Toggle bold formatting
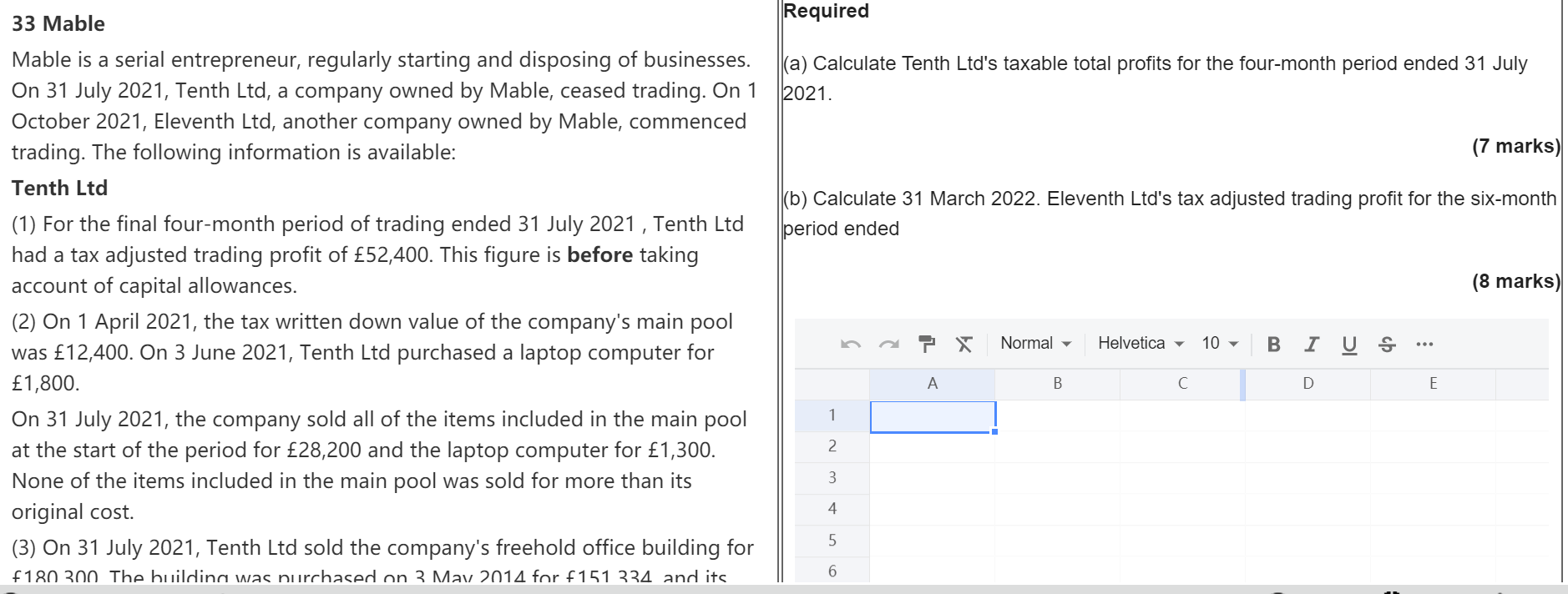 (x=1273, y=344)
